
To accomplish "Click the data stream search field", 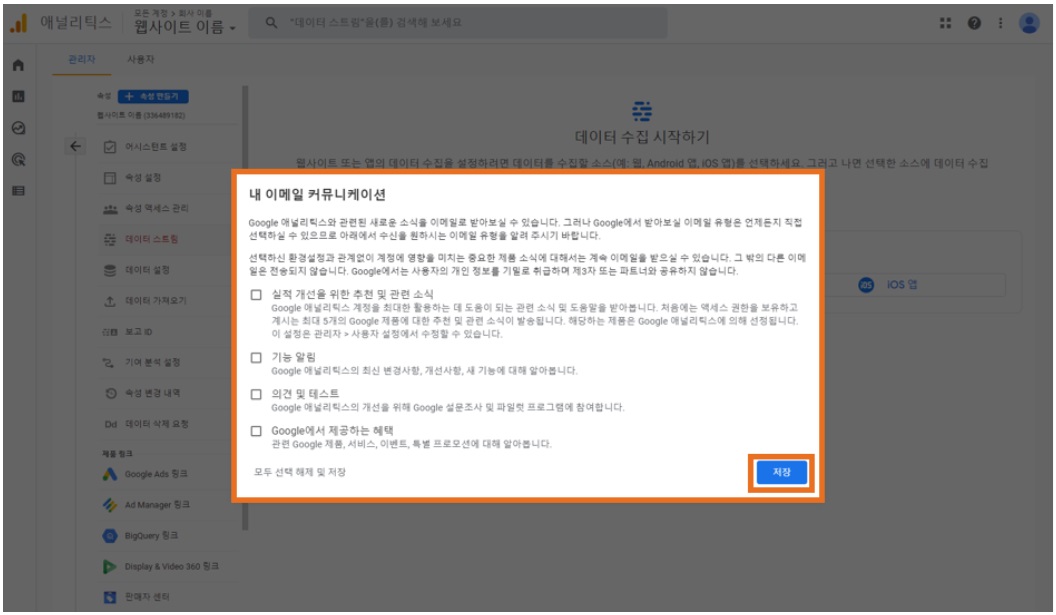I will [458, 22].
